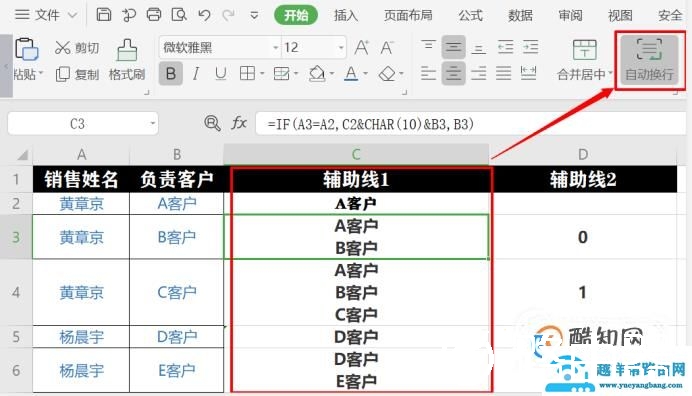Switch to the 插入 tab

tap(346, 15)
